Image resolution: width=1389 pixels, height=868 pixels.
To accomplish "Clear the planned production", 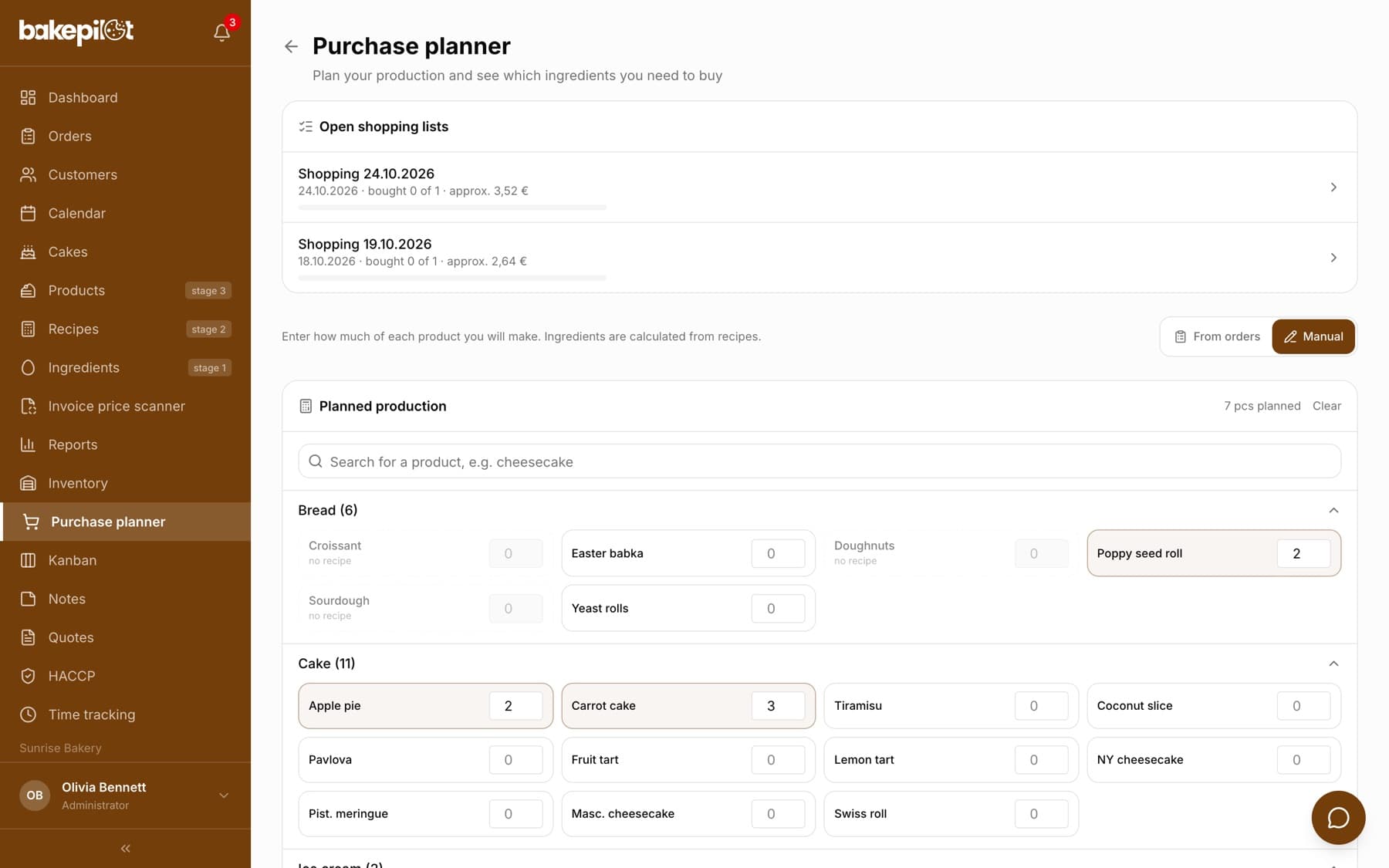I will pos(1326,406).
